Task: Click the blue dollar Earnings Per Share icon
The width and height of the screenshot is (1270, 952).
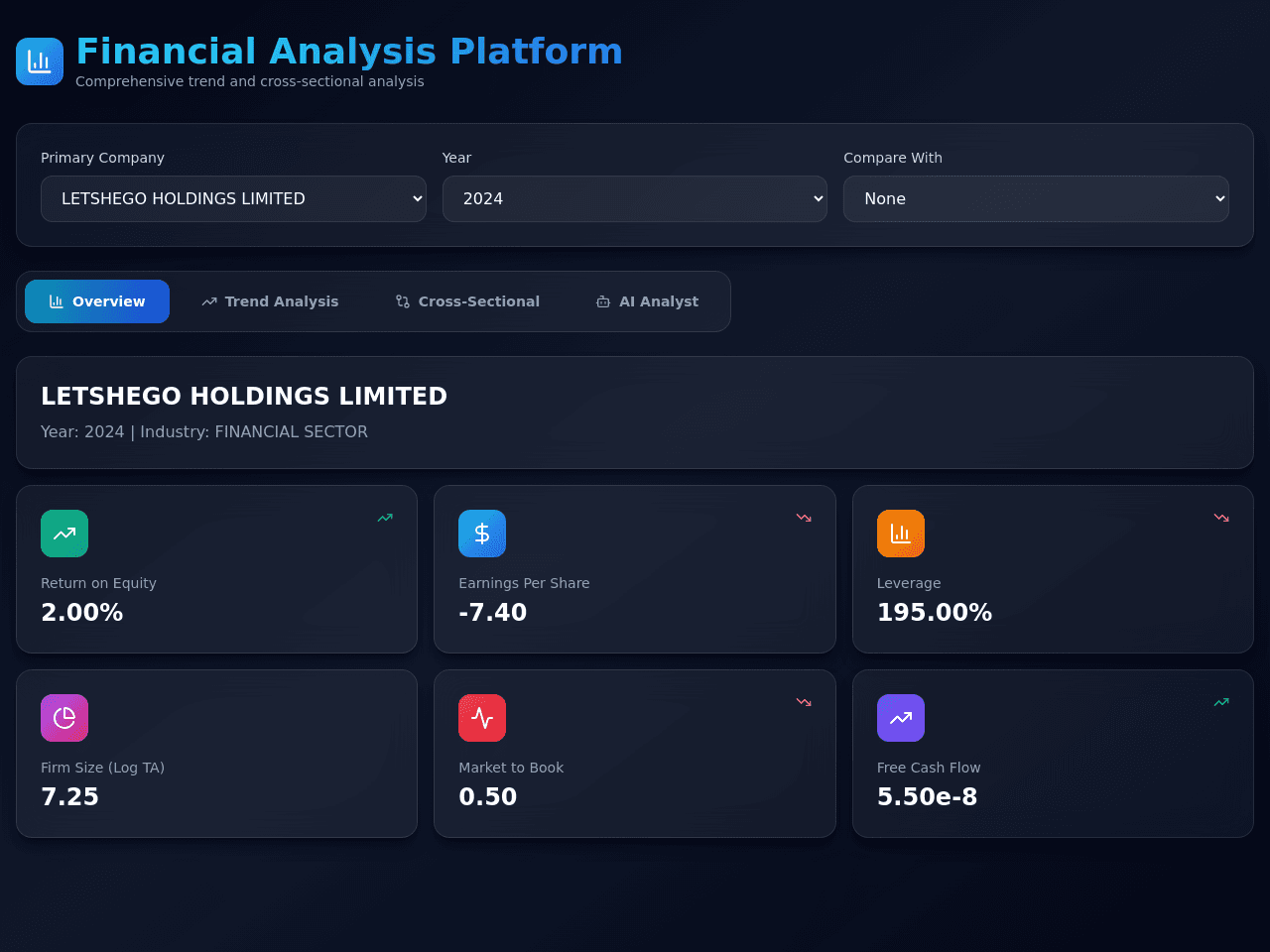Action: click(x=482, y=534)
